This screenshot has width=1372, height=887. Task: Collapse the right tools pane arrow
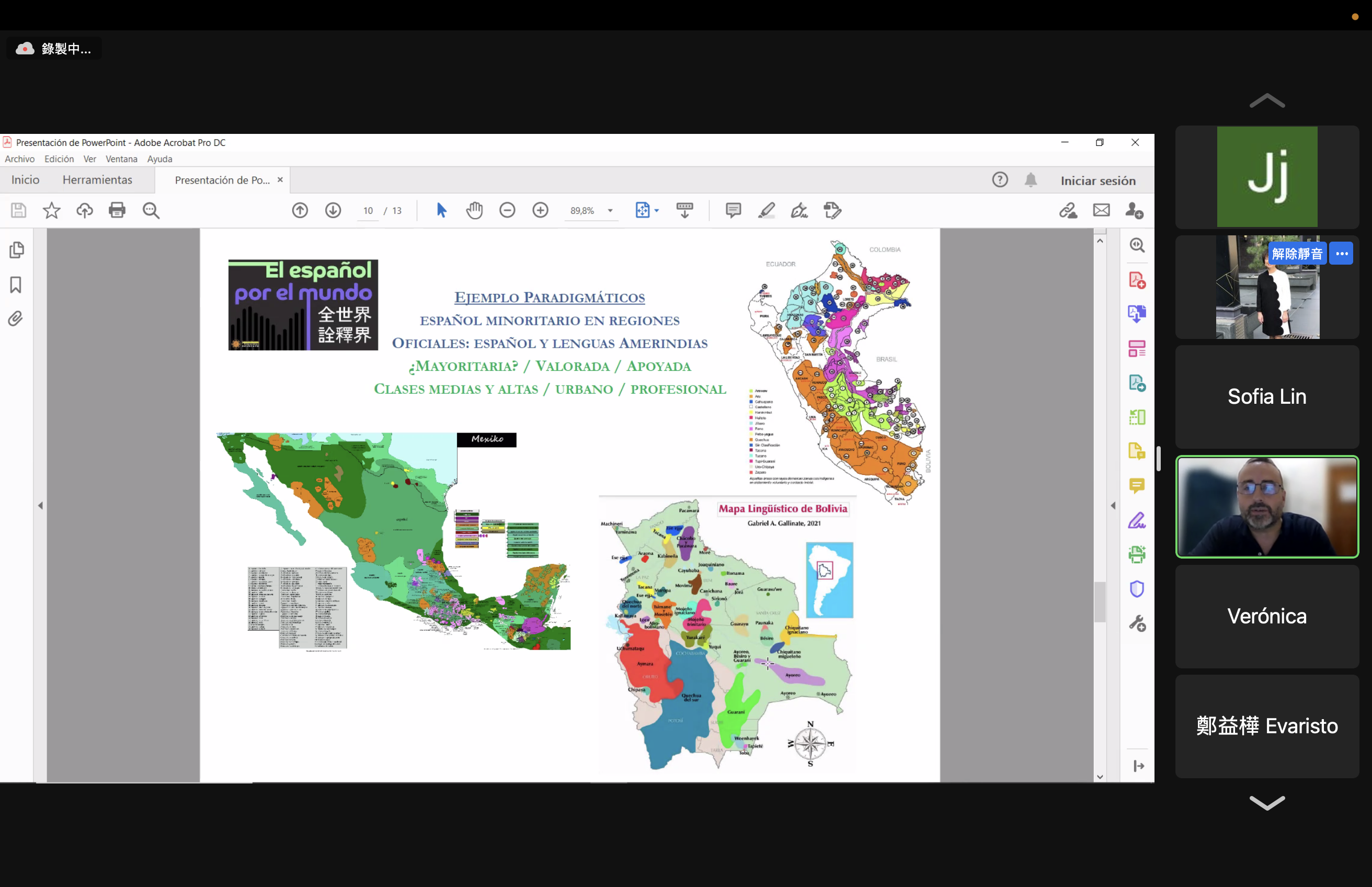coord(1113,506)
